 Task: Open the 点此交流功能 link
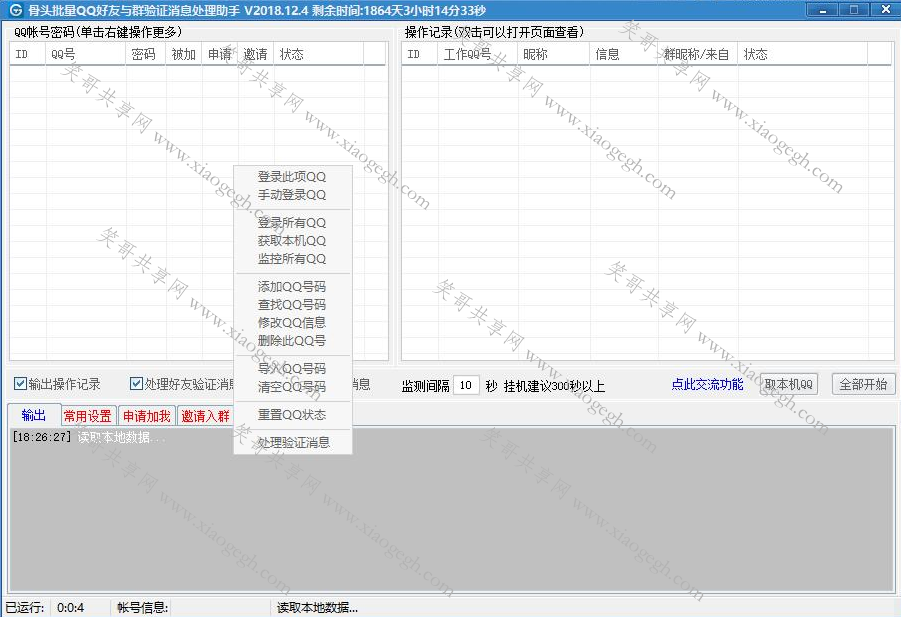coord(707,384)
